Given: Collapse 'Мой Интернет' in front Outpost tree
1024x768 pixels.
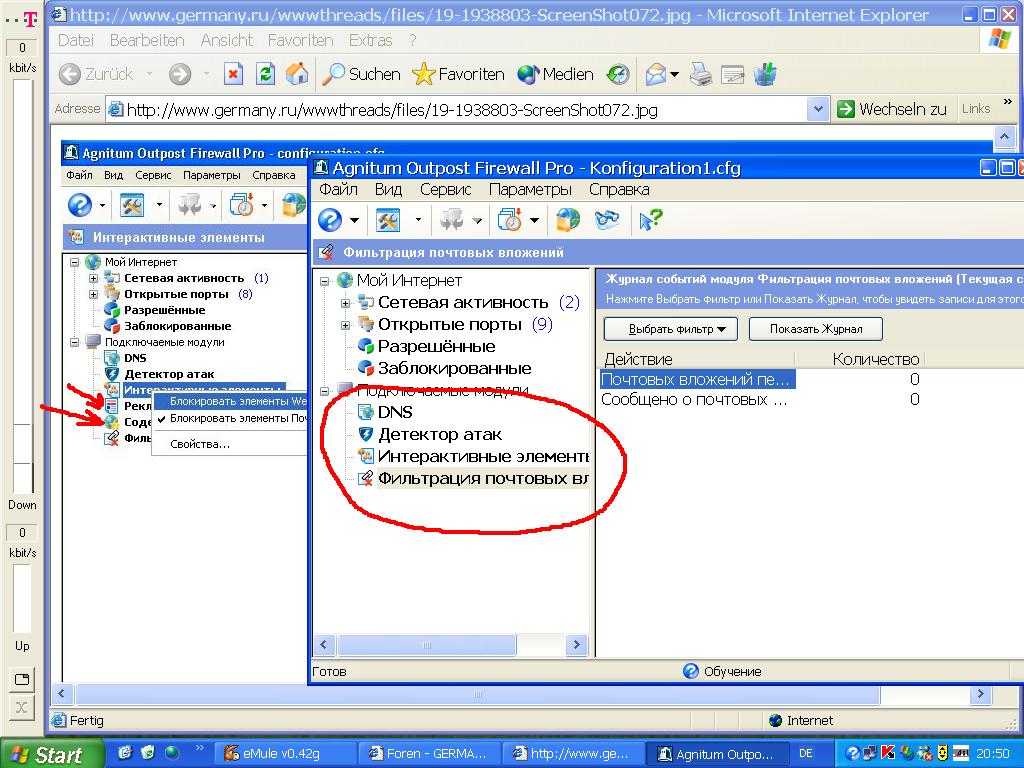Looking at the screenshot, I should 324,281.
